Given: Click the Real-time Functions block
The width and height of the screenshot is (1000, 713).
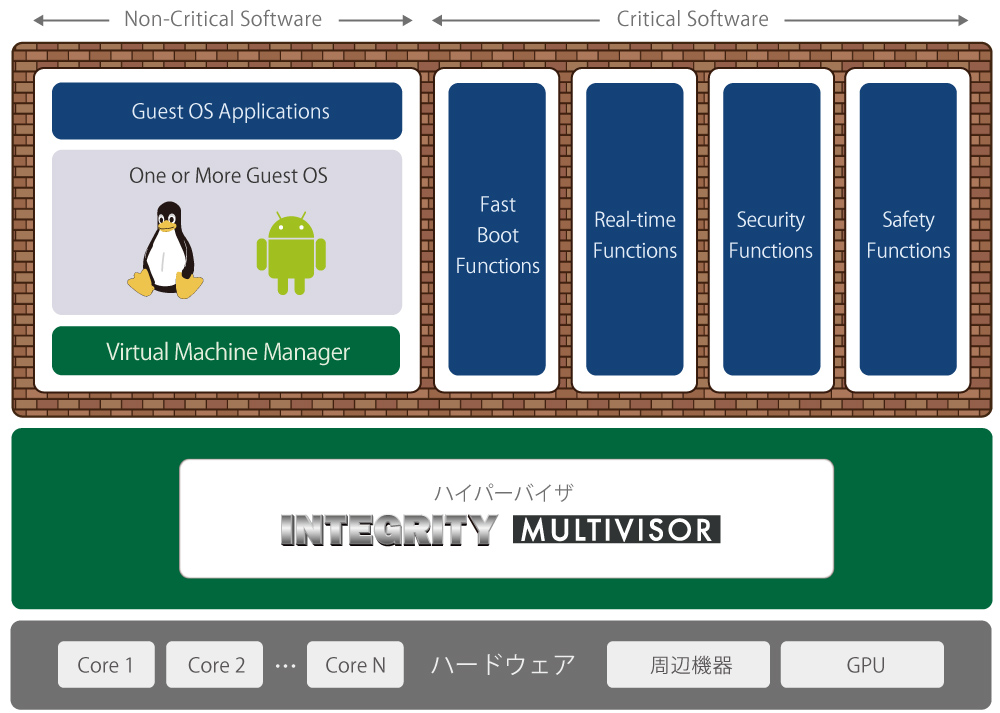Looking at the screenshot, I should point(635,229).
